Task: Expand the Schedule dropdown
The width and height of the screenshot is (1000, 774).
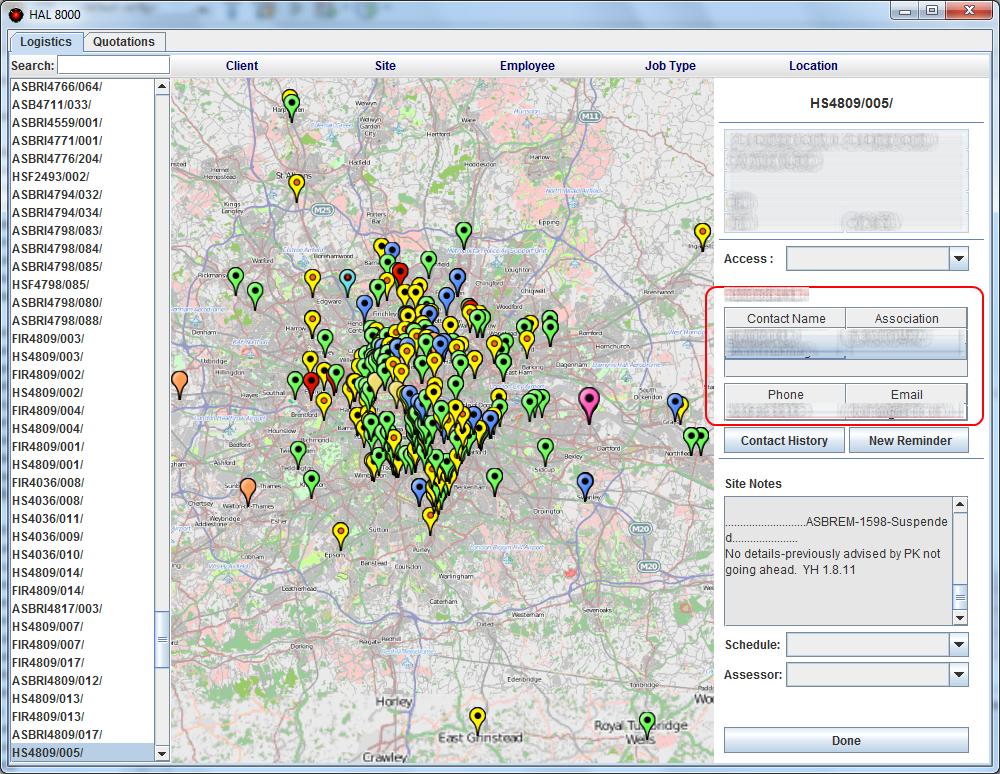Action: [x=958, y=645]
